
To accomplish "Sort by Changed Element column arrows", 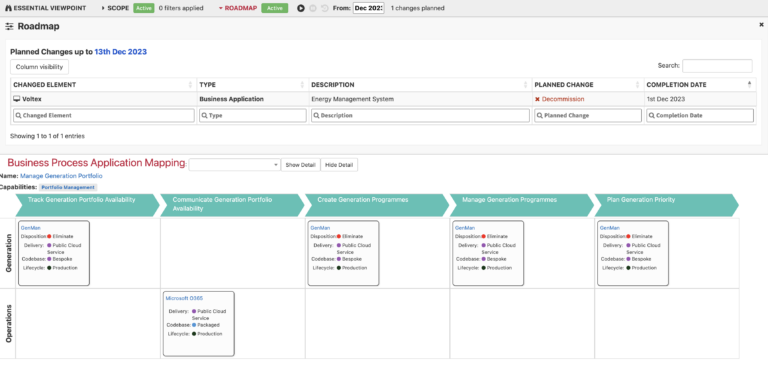I will (191, 85).
